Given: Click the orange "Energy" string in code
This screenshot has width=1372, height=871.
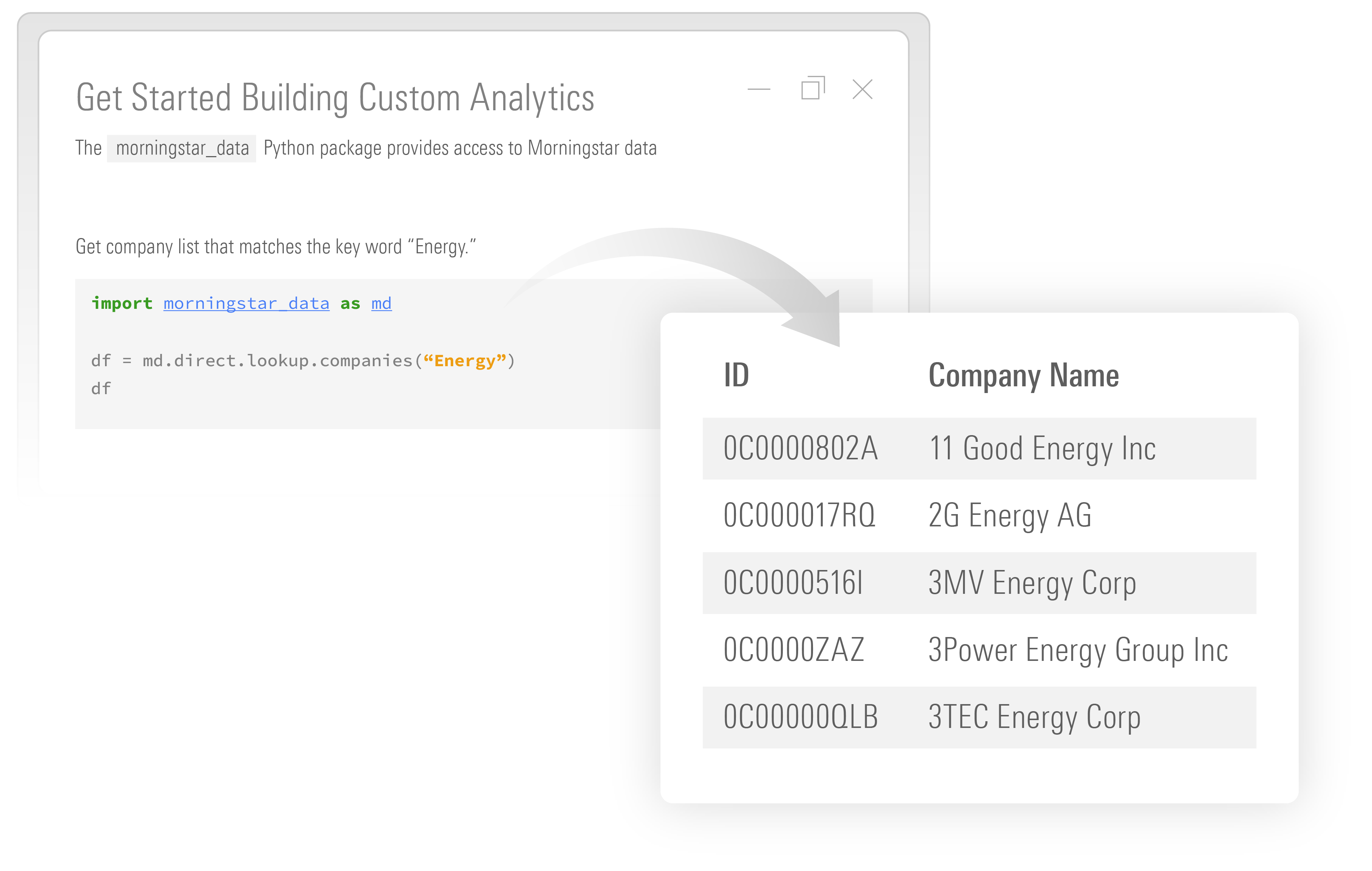Looking at the screenshot, I should tap(464, 361).
